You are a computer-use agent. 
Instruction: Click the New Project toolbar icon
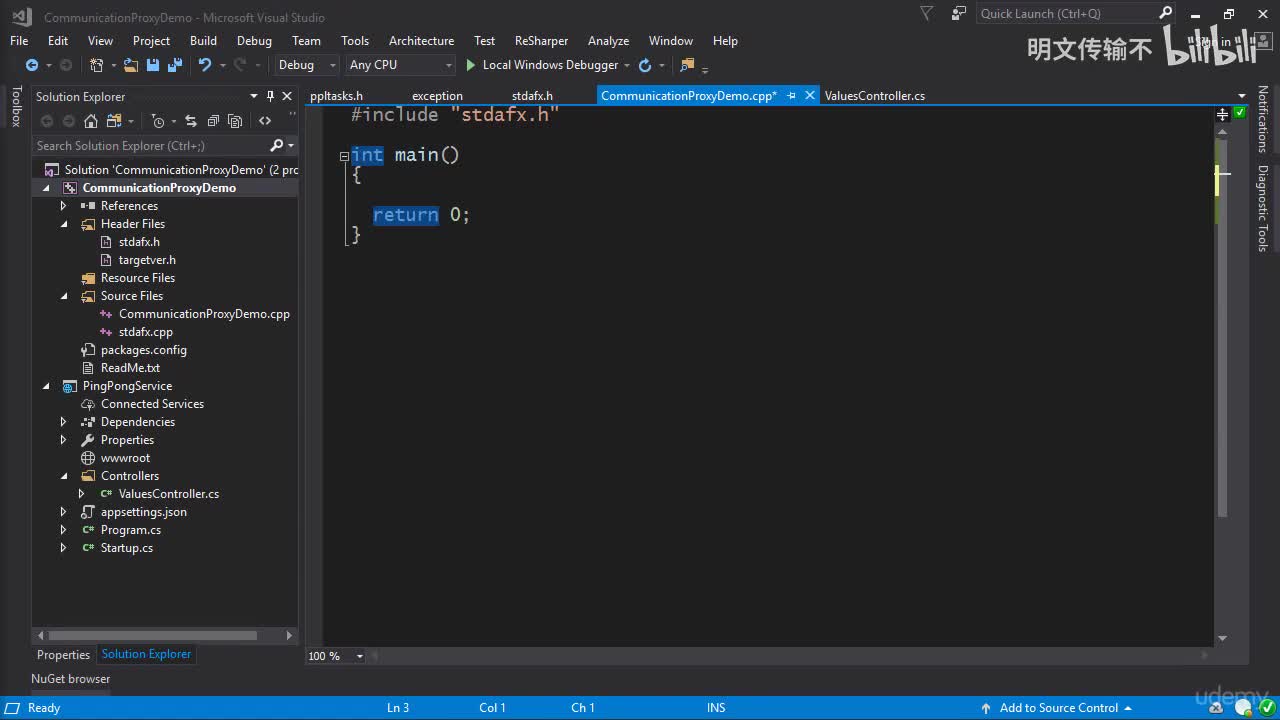96,65
